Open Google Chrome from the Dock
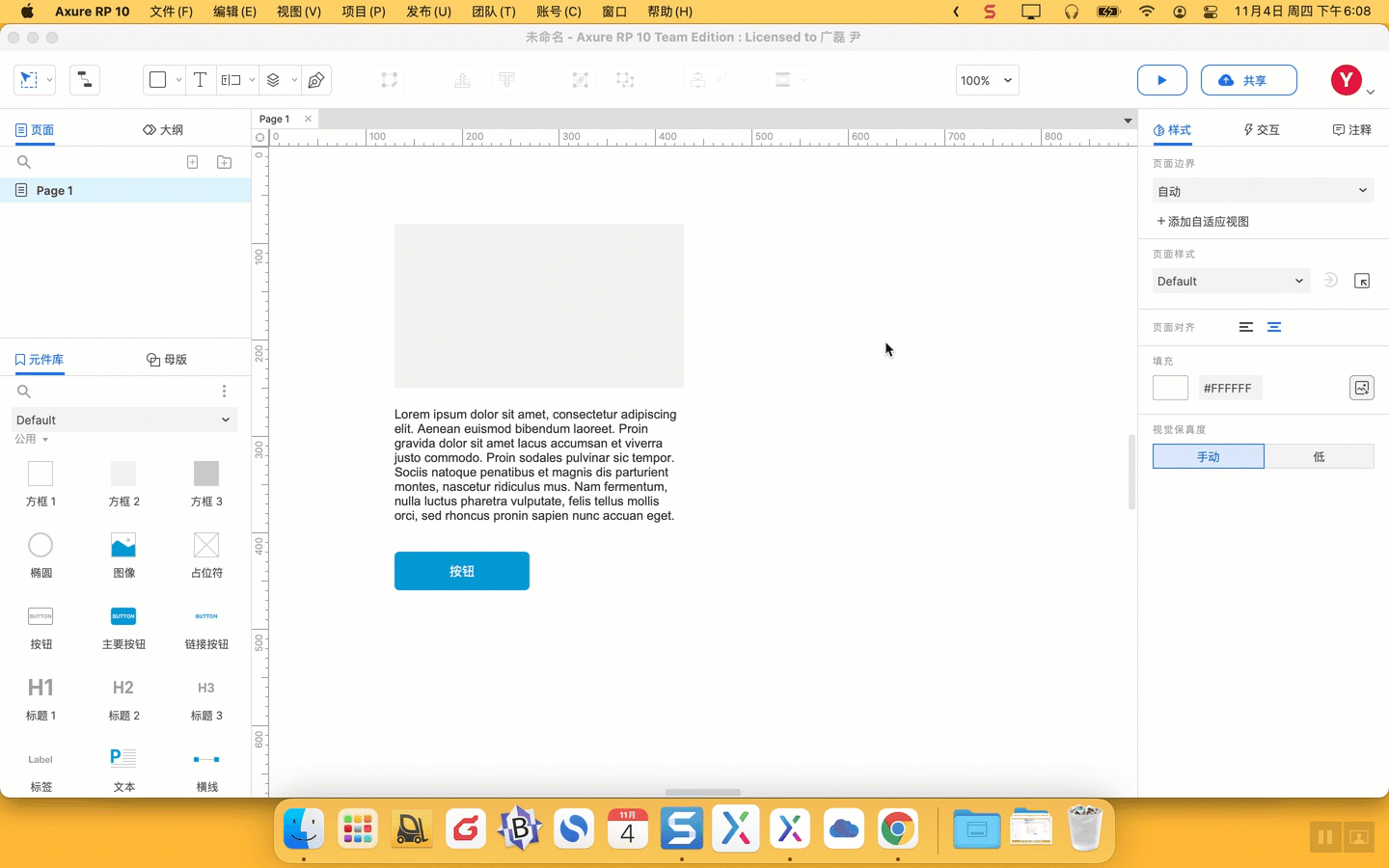1389x868 pixels. pos(898,828)
